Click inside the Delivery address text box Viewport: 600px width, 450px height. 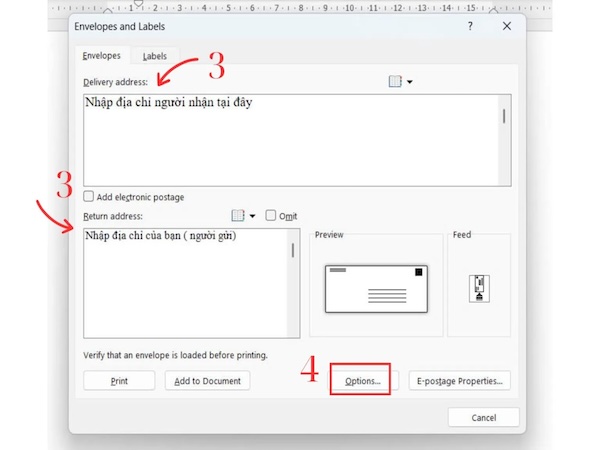(297, 140)
